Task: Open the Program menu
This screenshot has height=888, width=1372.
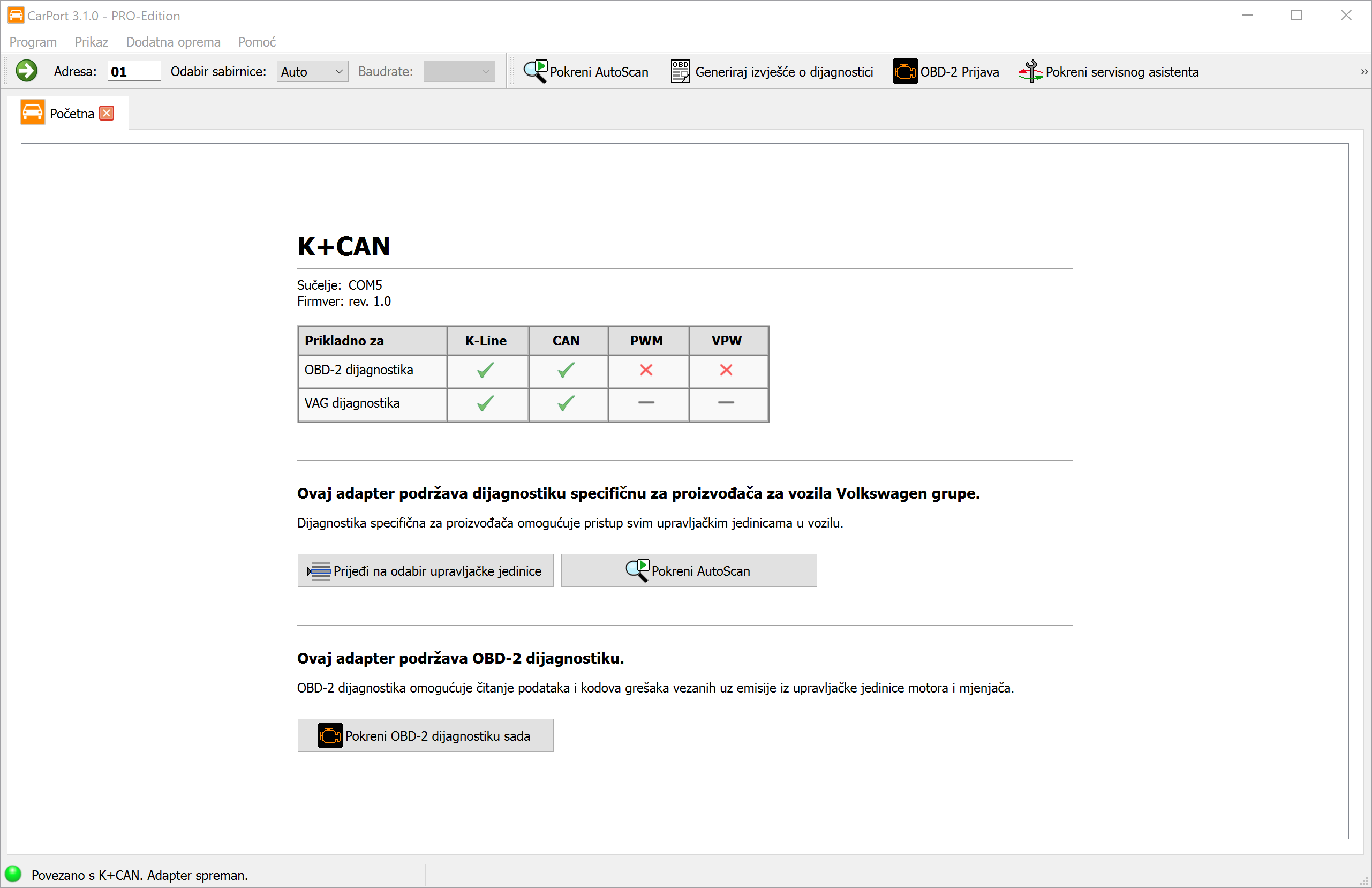Action: (33, 42)
